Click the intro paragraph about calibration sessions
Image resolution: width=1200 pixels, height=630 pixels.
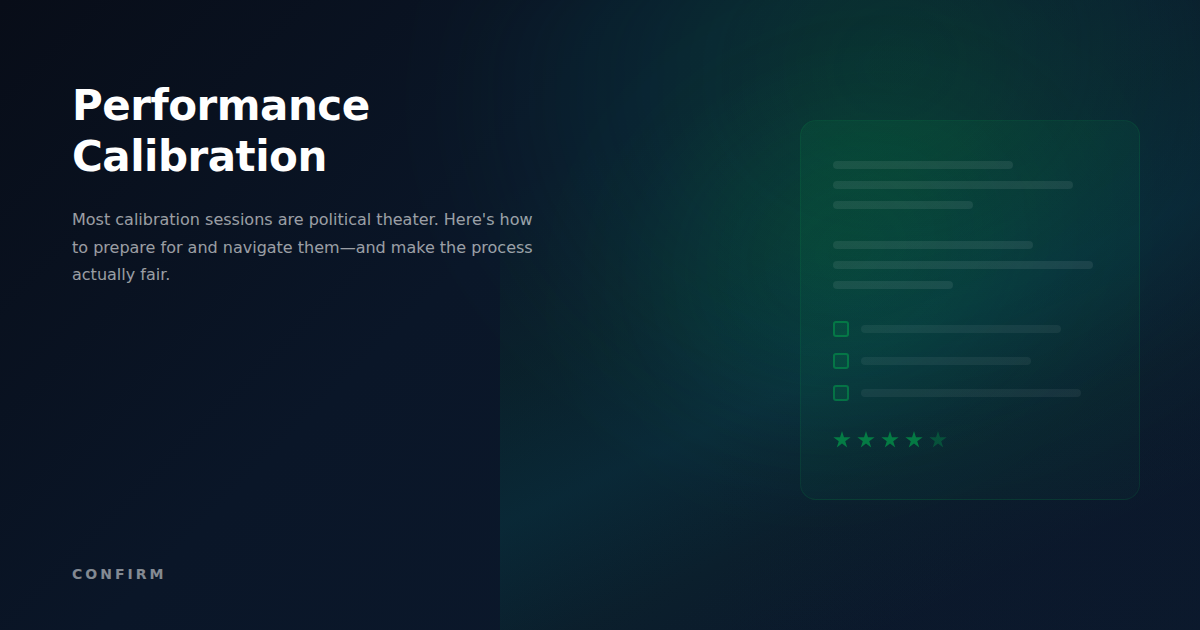coord(302,246)
